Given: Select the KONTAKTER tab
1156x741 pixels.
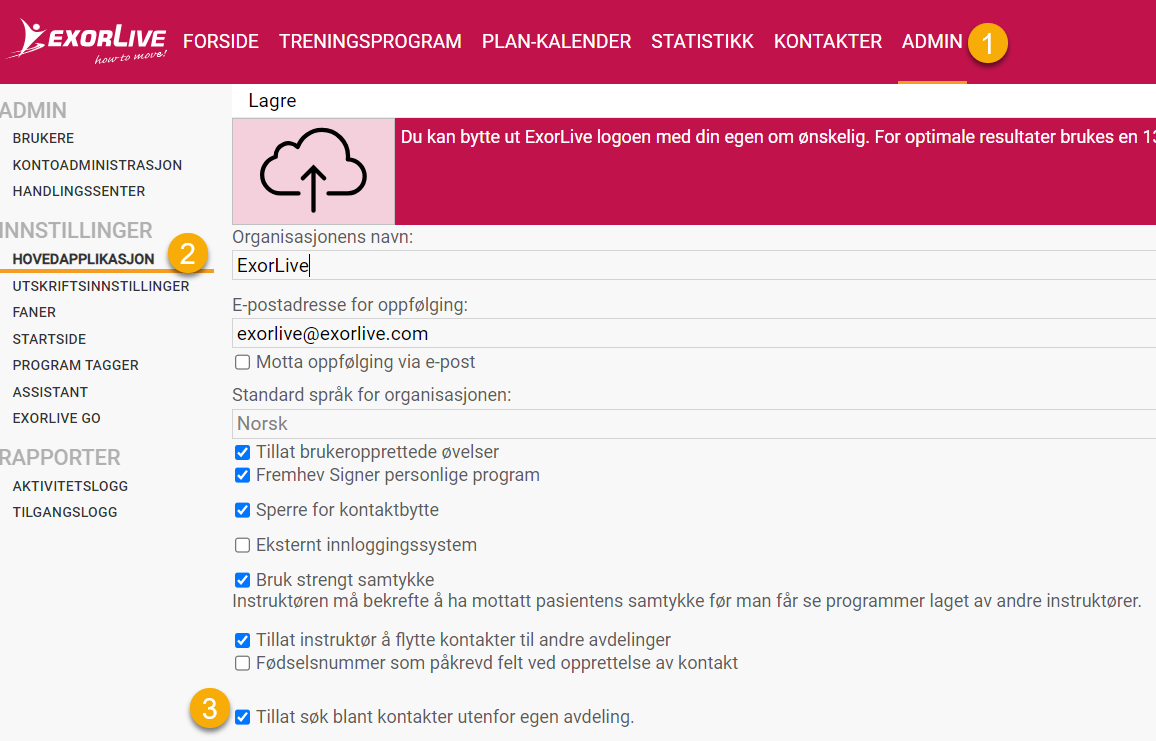Looking at the screenshot, I should [828, 41].
